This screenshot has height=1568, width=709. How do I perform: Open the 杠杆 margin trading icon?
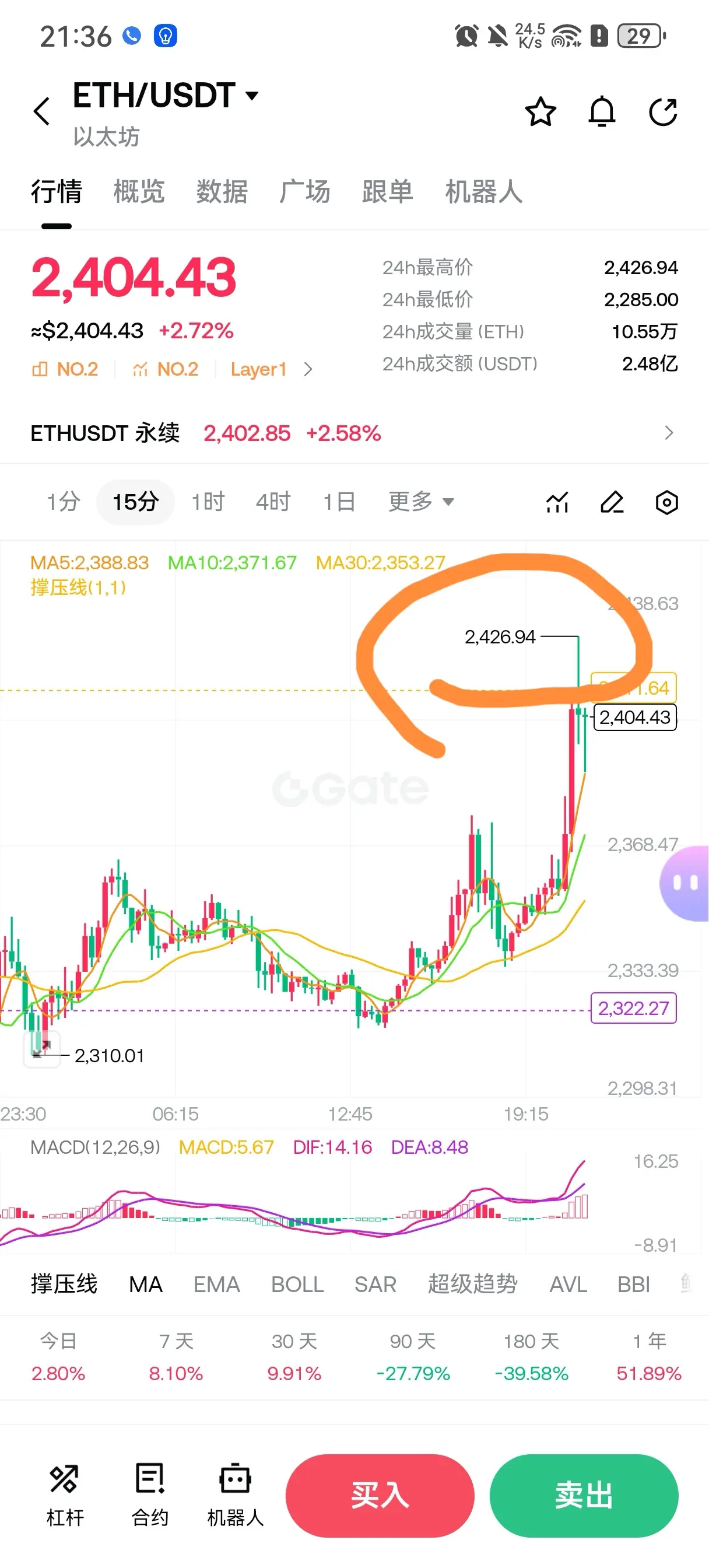(x=65, y=1495)
